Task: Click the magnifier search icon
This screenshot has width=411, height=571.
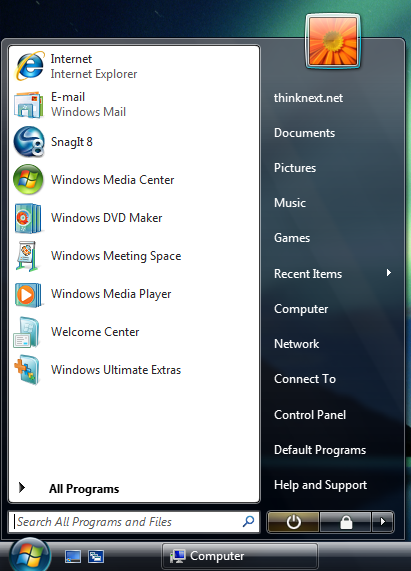Action: [248, 521]
